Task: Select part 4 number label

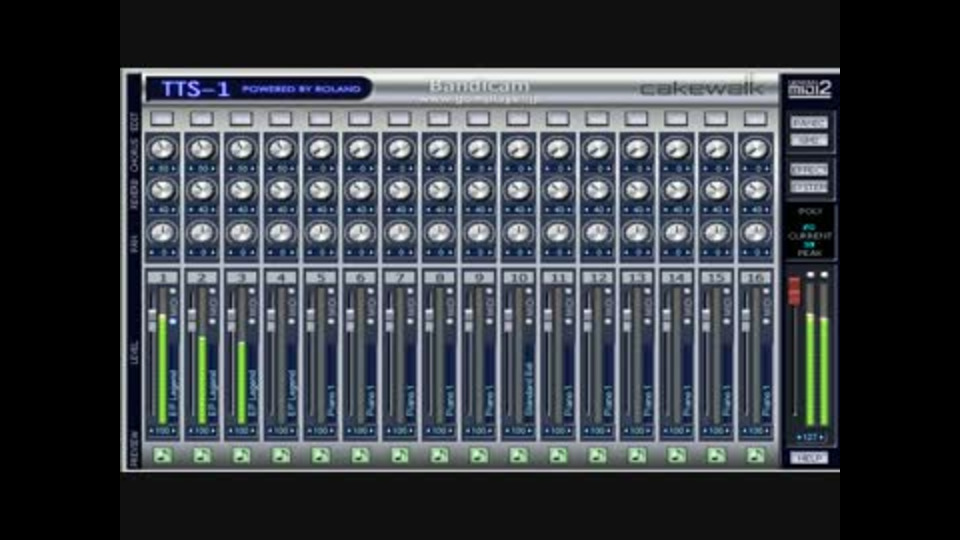Action: (x=281, y=277)
